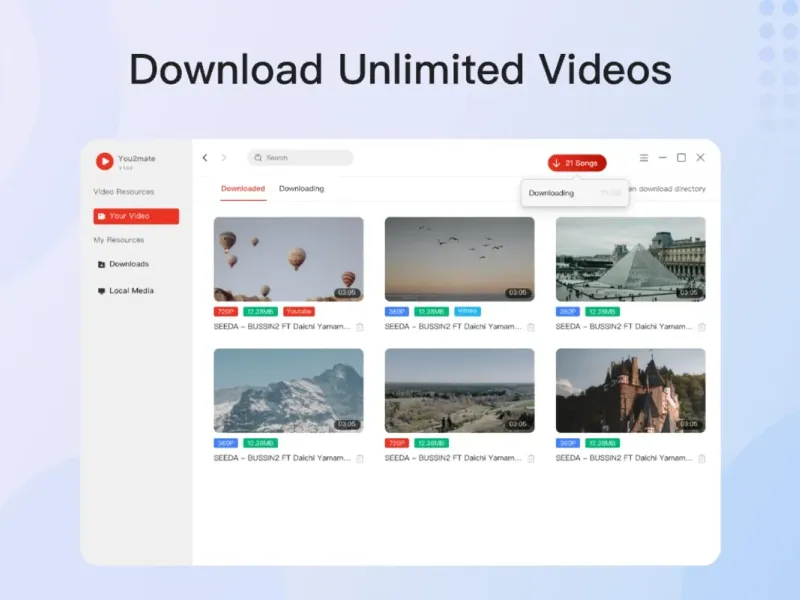The width and height of the screenshot is (800, 600).
Task: Click the Youtube tag on balloons video
Action: coord(299,312)
